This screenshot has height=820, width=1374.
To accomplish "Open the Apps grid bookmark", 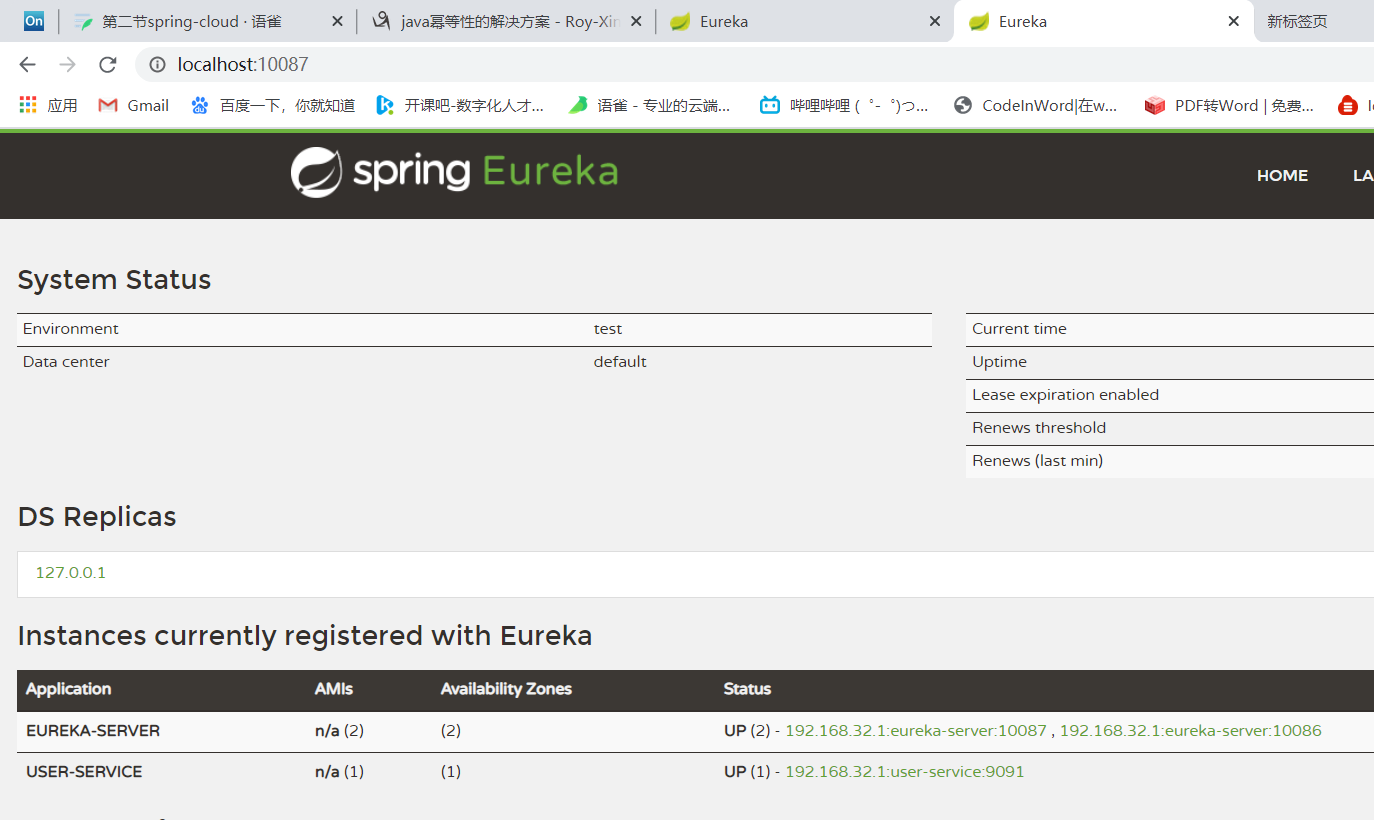I will click(48, 105).
